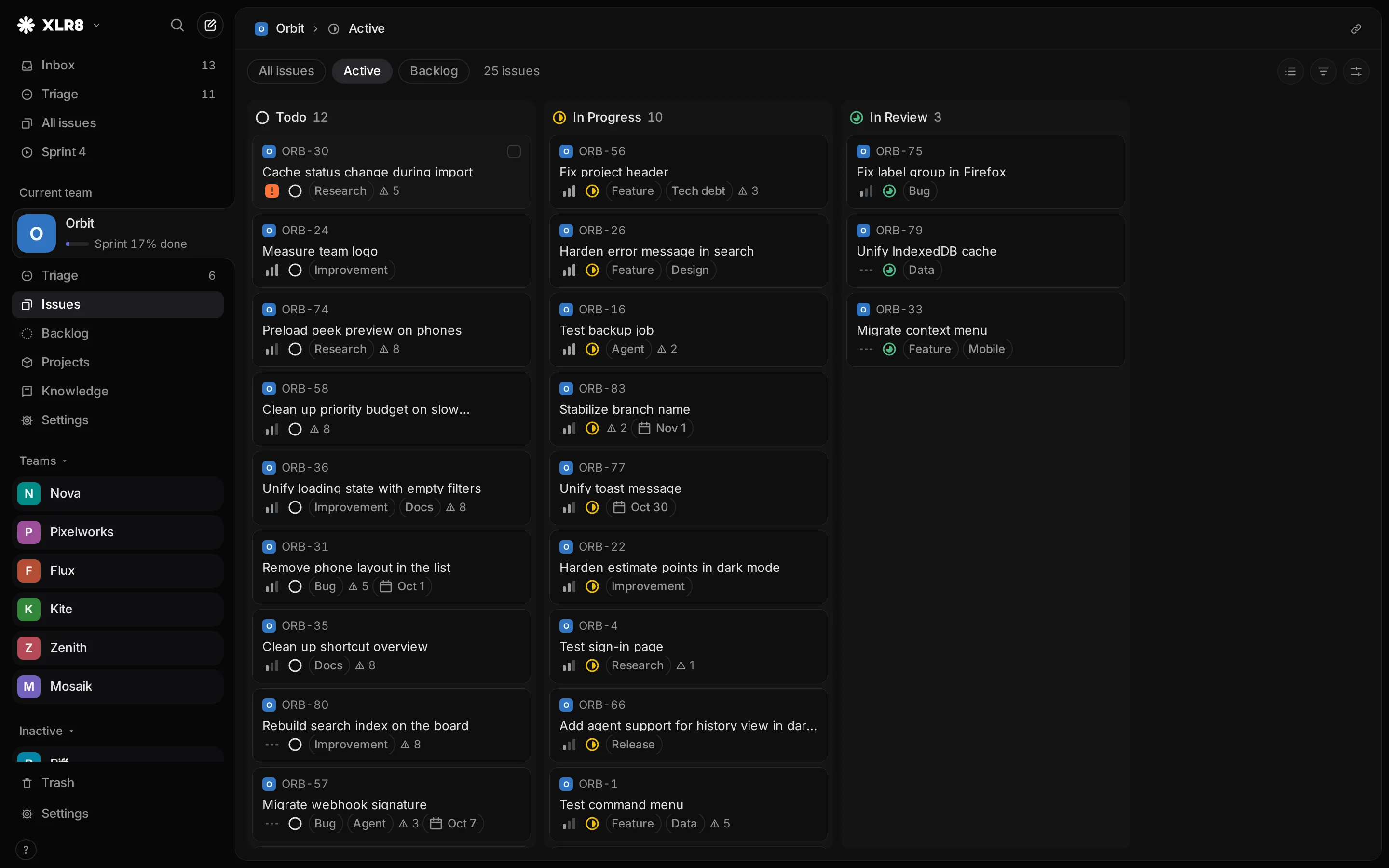
Task: Click Oct 30 due date on ORB-77
Action: (640, 507)
